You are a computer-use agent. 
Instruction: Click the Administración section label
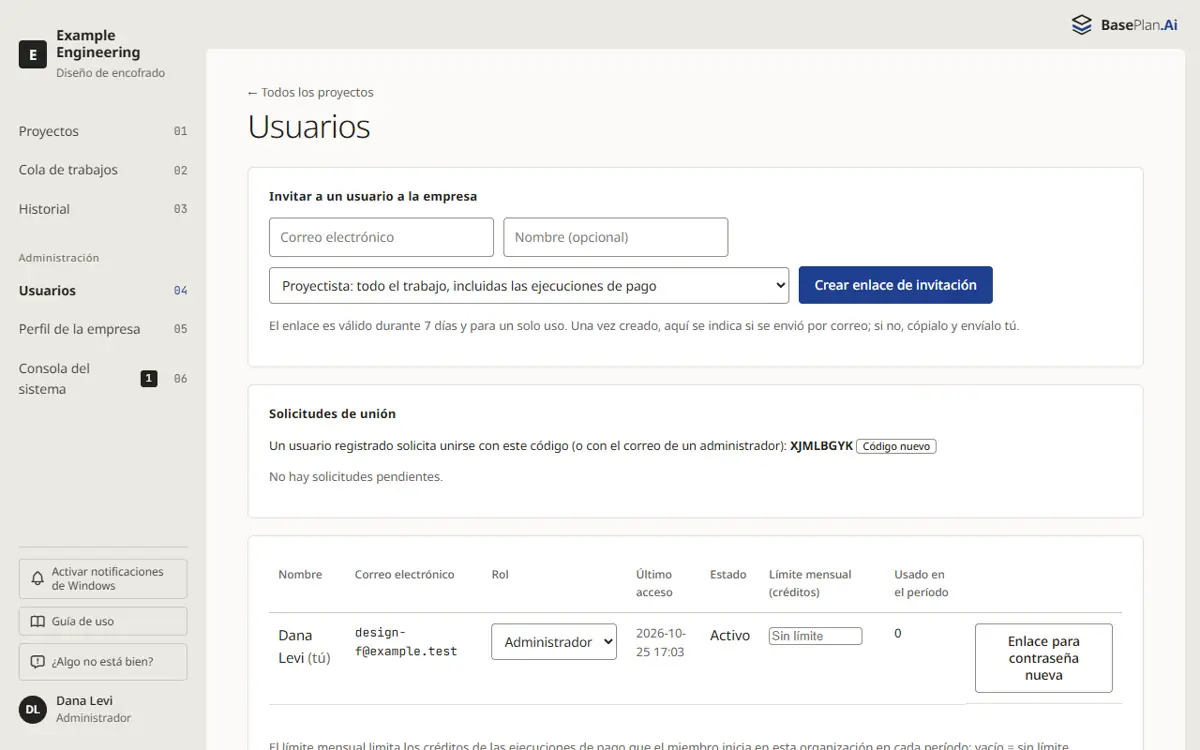[x=59, y=258]
